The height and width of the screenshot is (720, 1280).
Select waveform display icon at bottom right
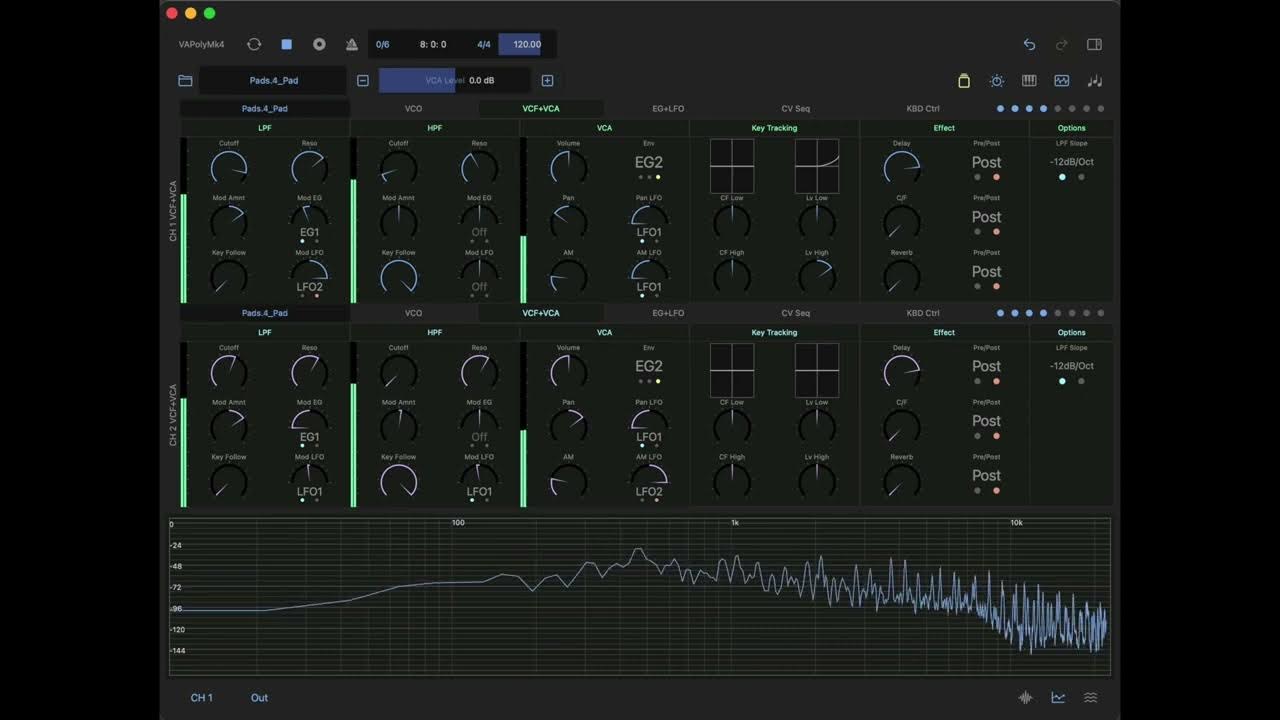pyautogui.click(x=1025, y=698)
